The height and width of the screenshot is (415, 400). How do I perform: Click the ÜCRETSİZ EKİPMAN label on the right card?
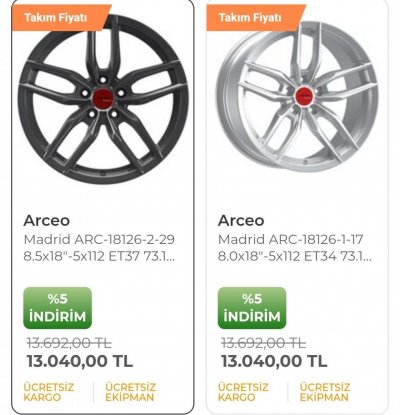tap(325, 392)
